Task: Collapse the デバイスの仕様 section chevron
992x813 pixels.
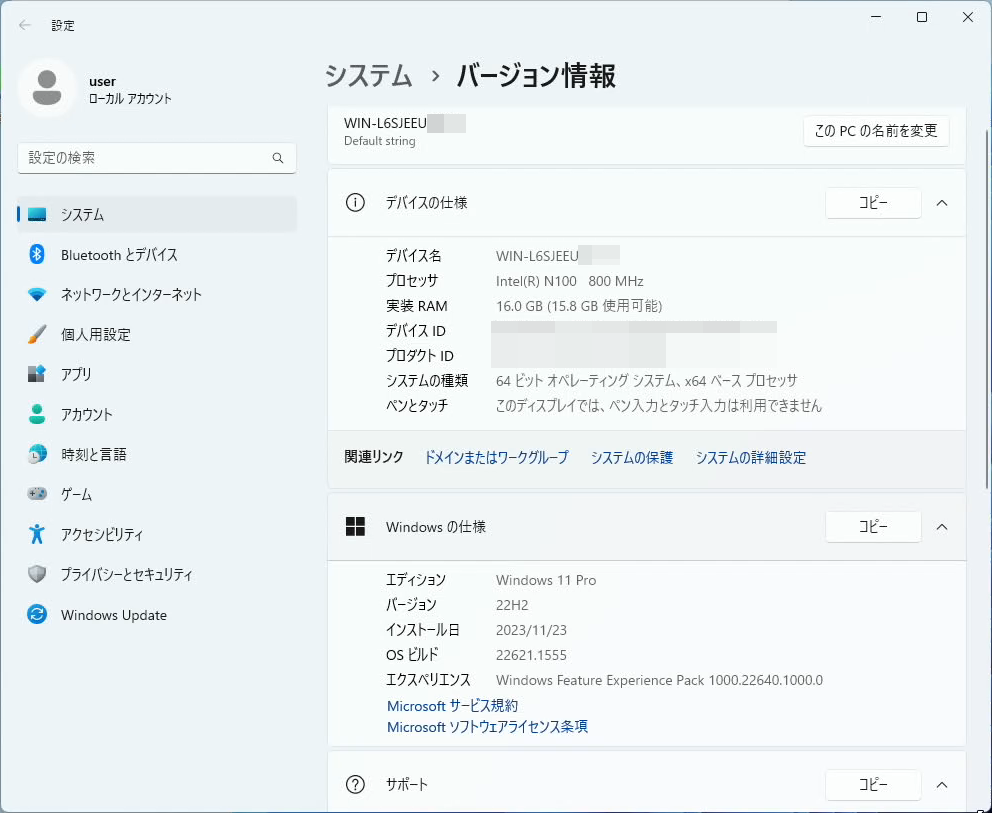Action: click(942, 203)
